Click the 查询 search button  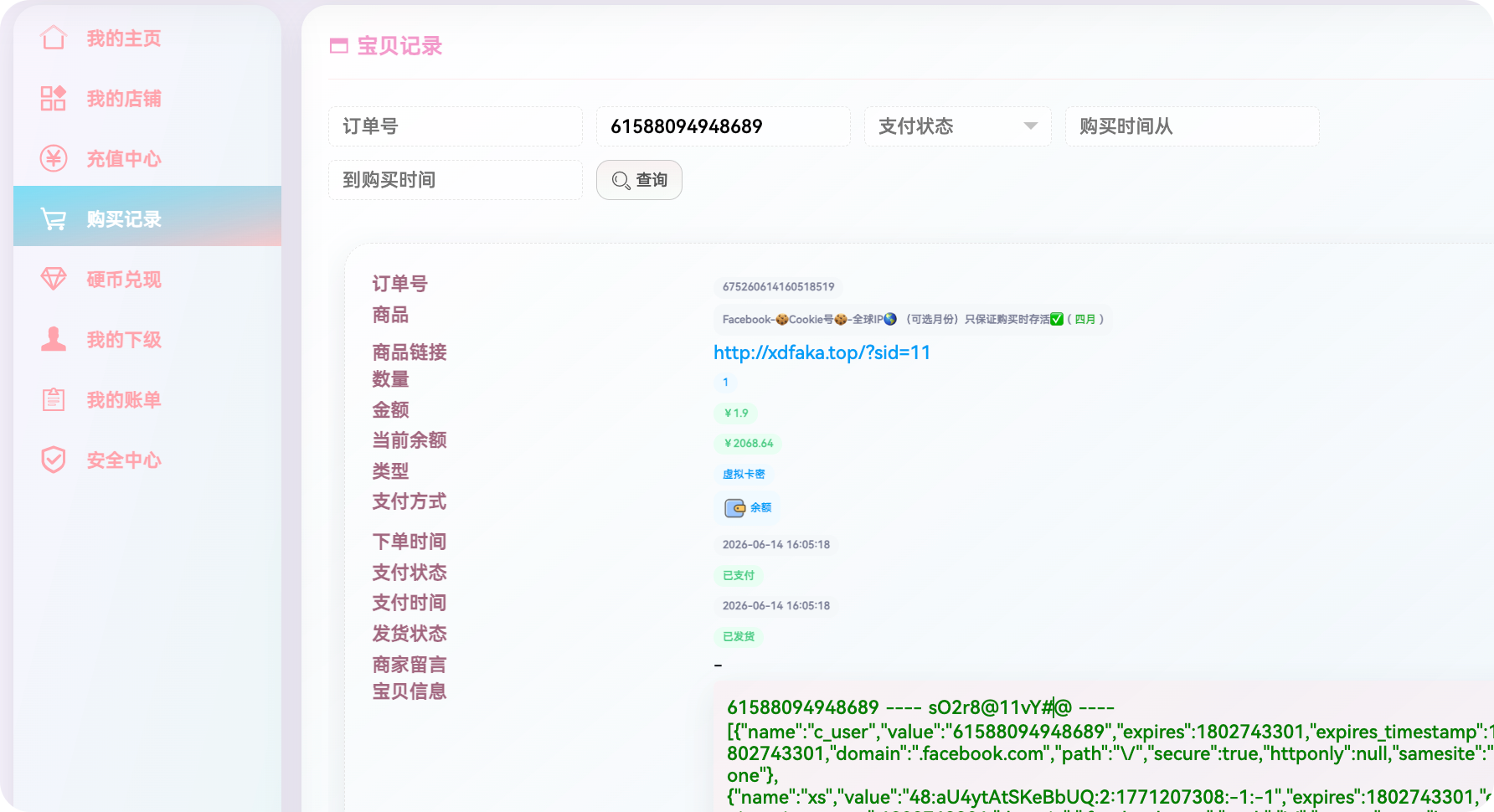point(639,180)
